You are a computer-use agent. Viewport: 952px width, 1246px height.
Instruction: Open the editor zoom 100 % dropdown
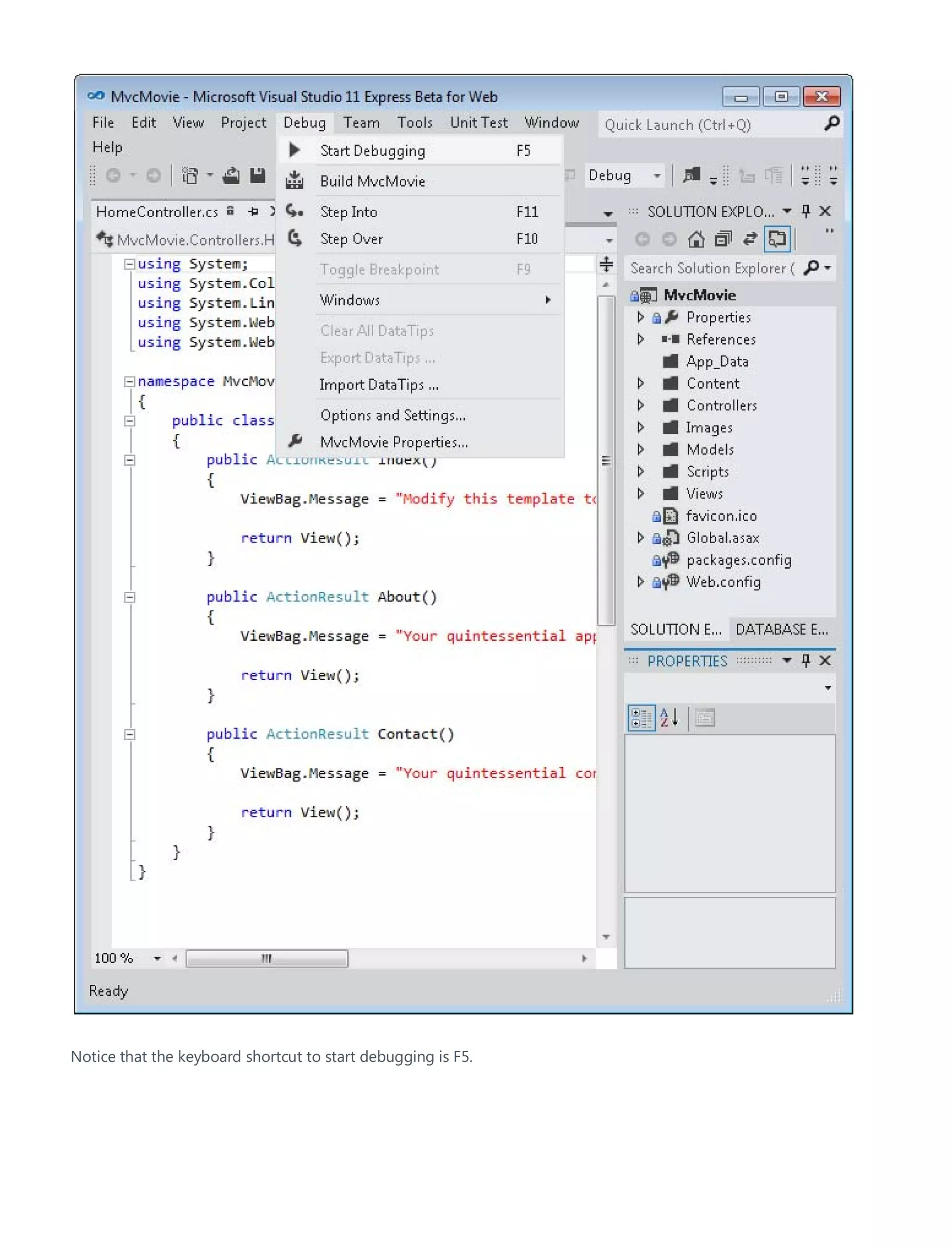click(x=157, y=958)
